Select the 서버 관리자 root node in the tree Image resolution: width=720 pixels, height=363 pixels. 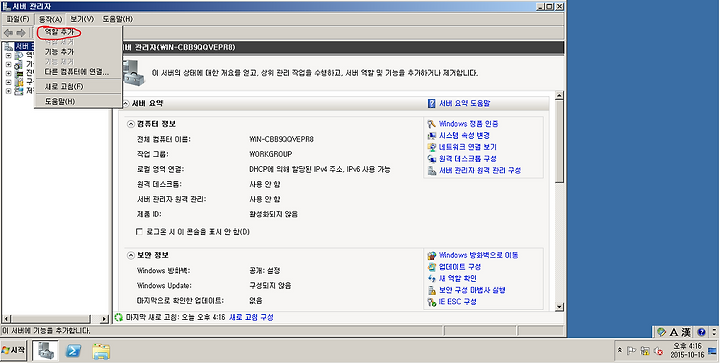tap(18, 46)
